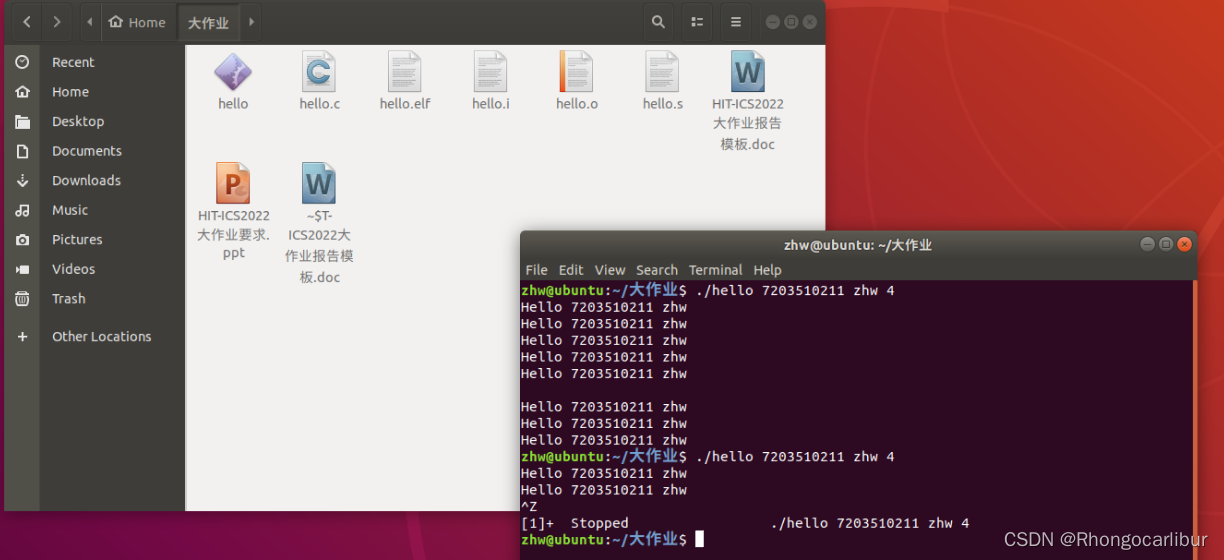Image resolution: width=1224 pixels, height=560 pixels.
Task: Select the hello.elf file icon
Action: (x=405, y=72)
